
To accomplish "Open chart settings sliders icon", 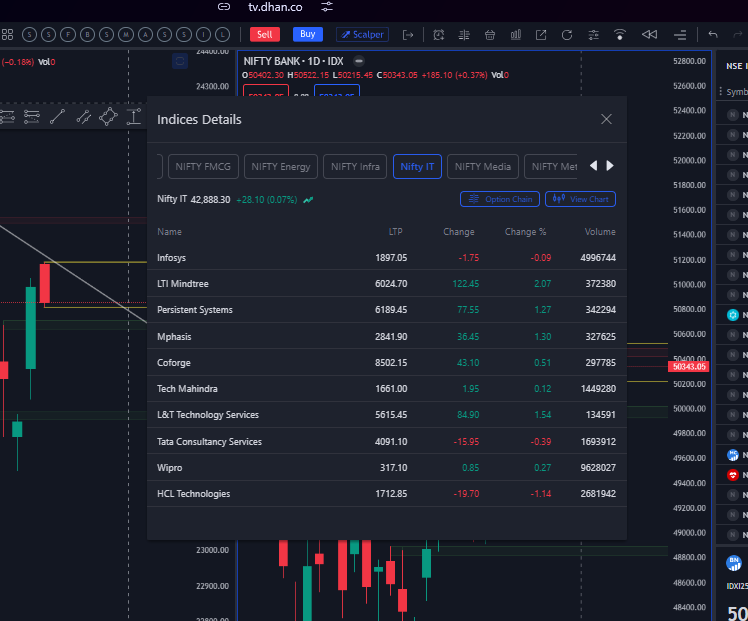I will (593, 35).
